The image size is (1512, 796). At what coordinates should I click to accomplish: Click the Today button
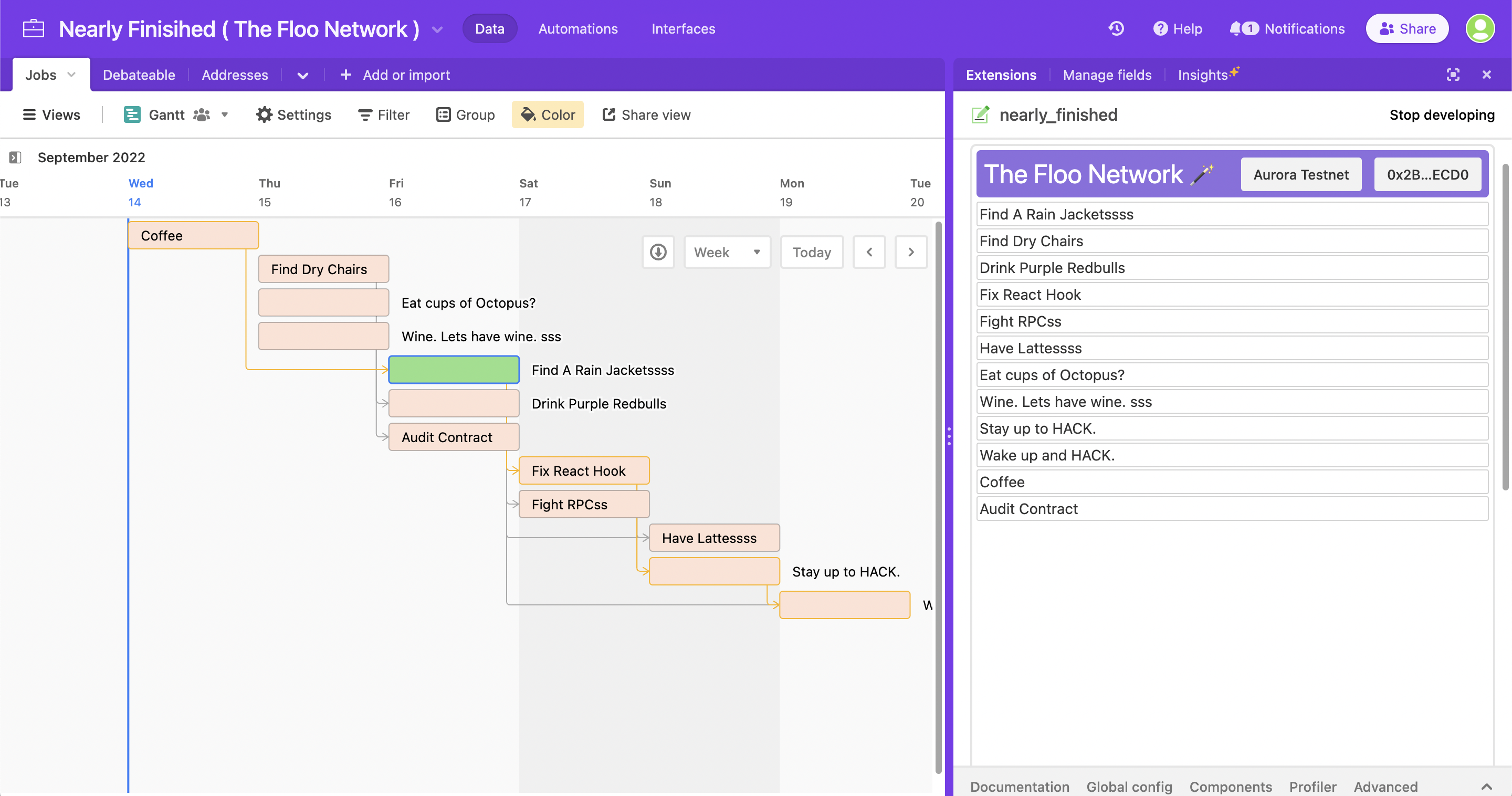[x=811, y=253]
